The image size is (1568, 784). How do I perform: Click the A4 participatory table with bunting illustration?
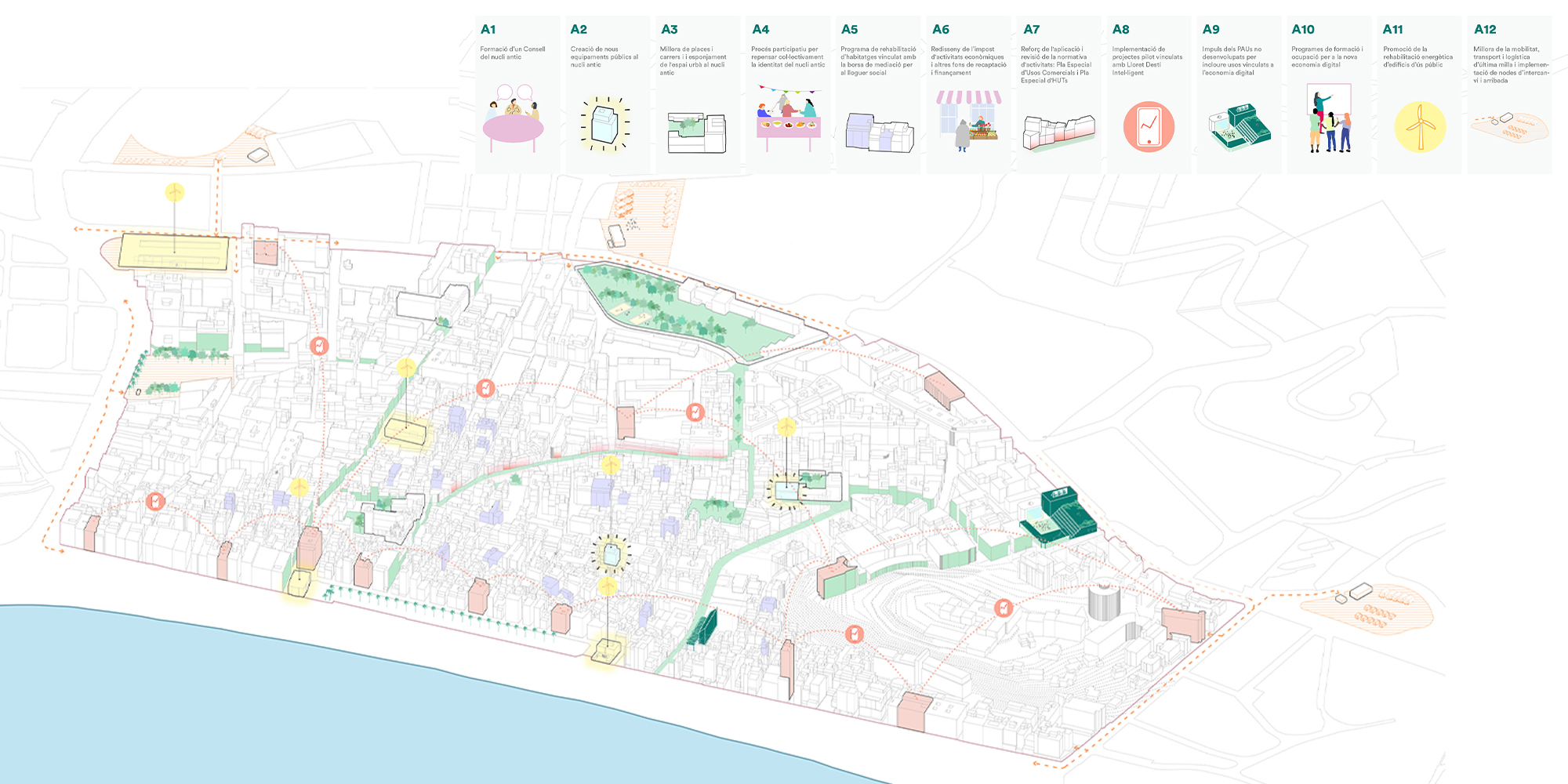[x=788, y=119]
